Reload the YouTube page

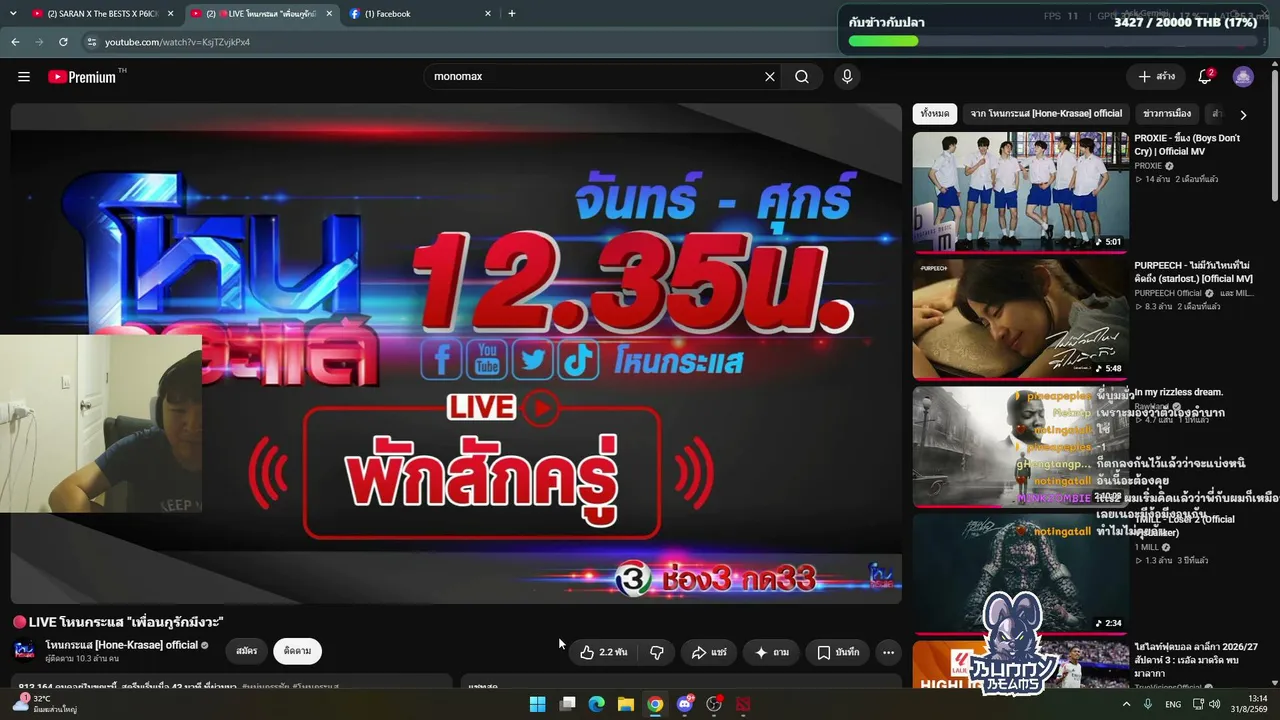click(x=63, y=42)
